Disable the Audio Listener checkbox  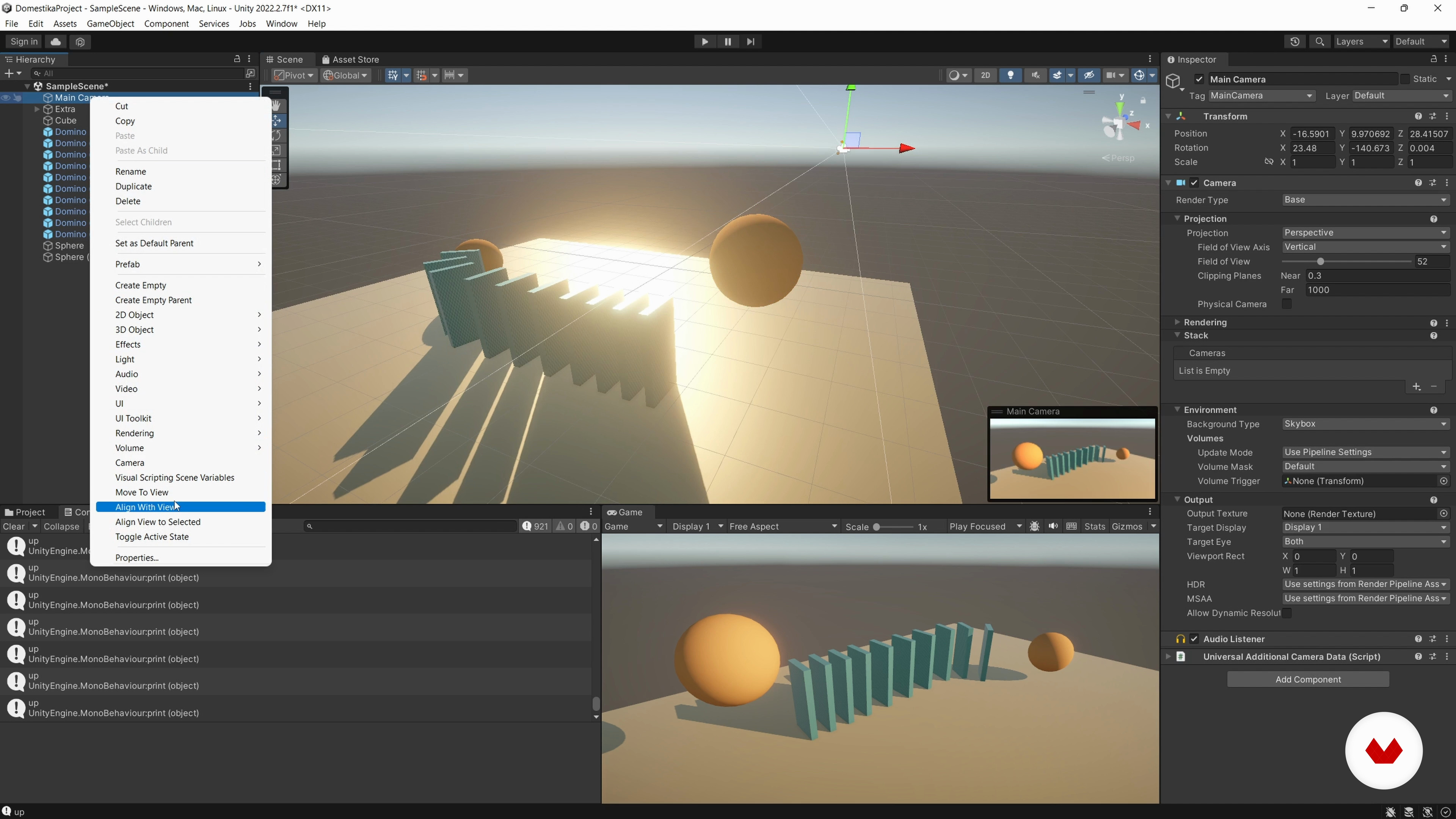click(1194, 639)
